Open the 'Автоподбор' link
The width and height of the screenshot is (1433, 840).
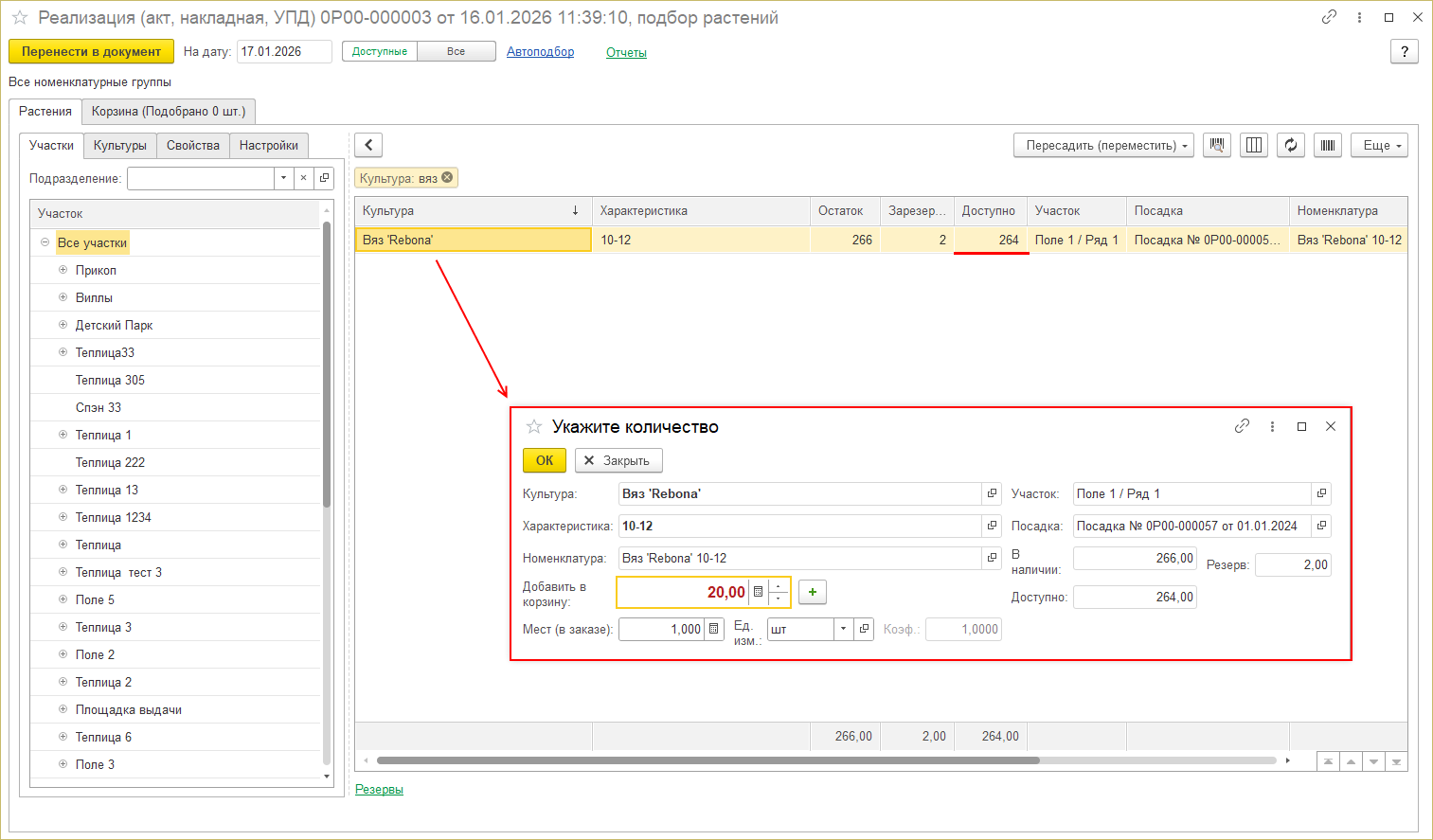click(540, 52)
